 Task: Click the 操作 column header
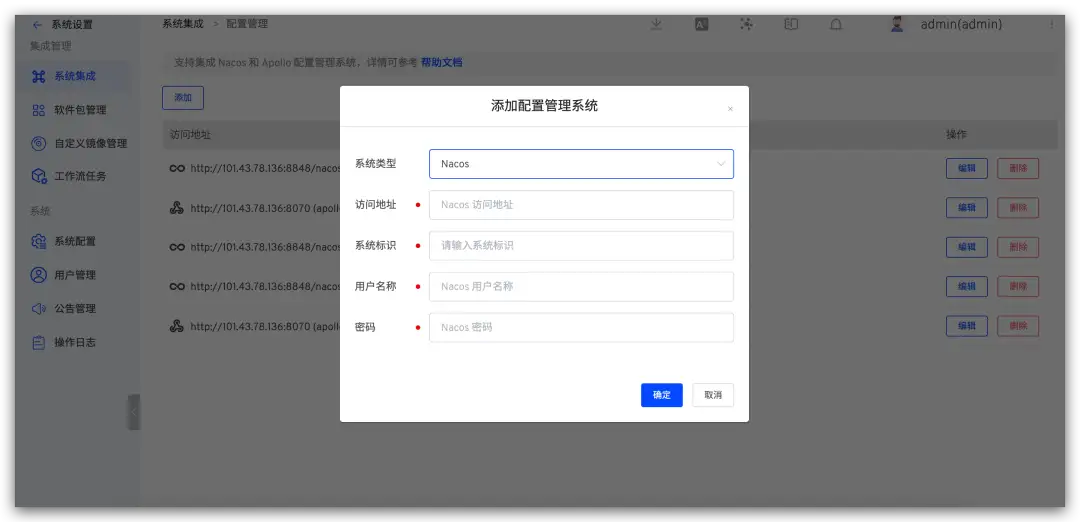click(957, 135)
